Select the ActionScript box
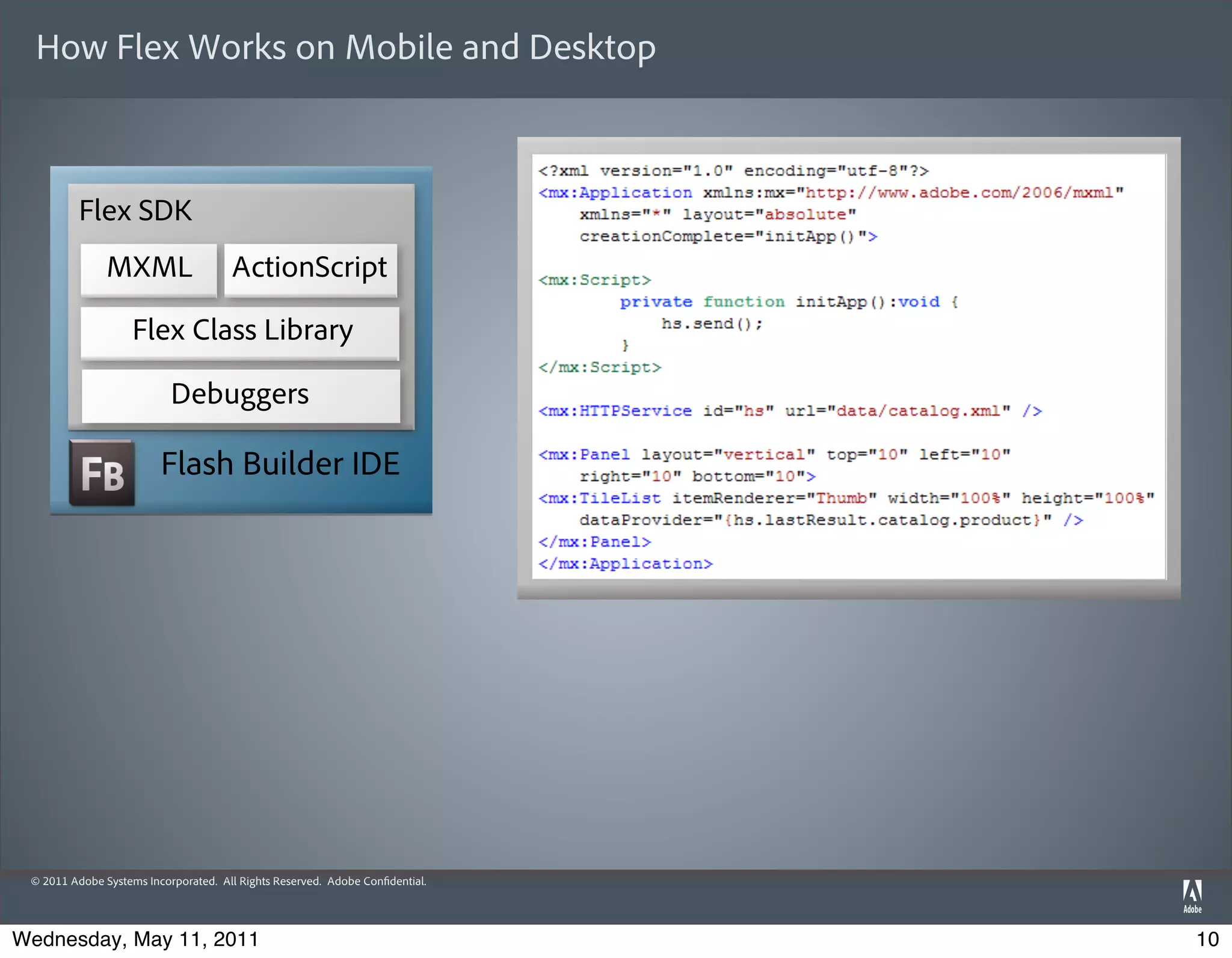This screenshot has width=1232, height=958. (x=310, y=270)
